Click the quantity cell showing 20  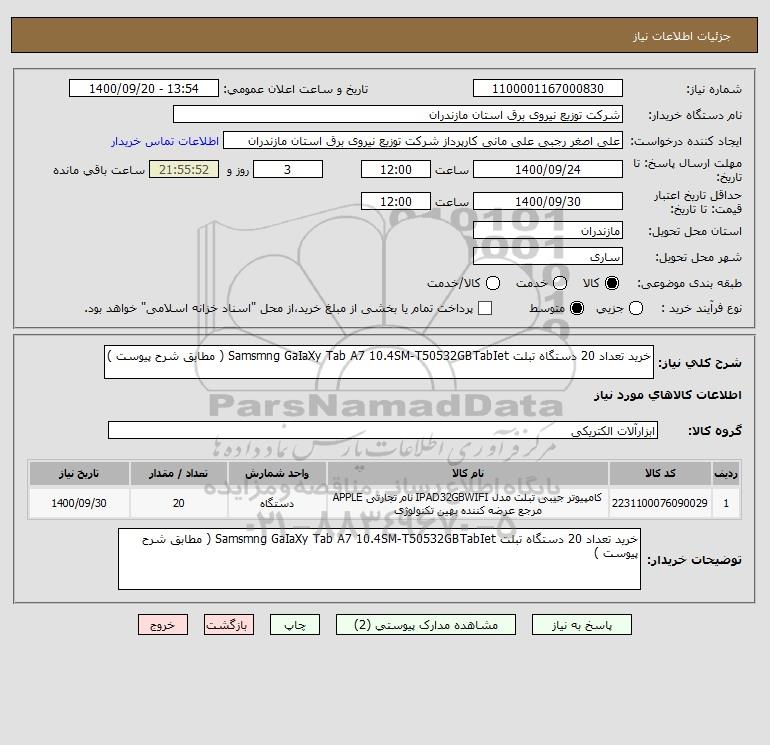coord(179,503)
